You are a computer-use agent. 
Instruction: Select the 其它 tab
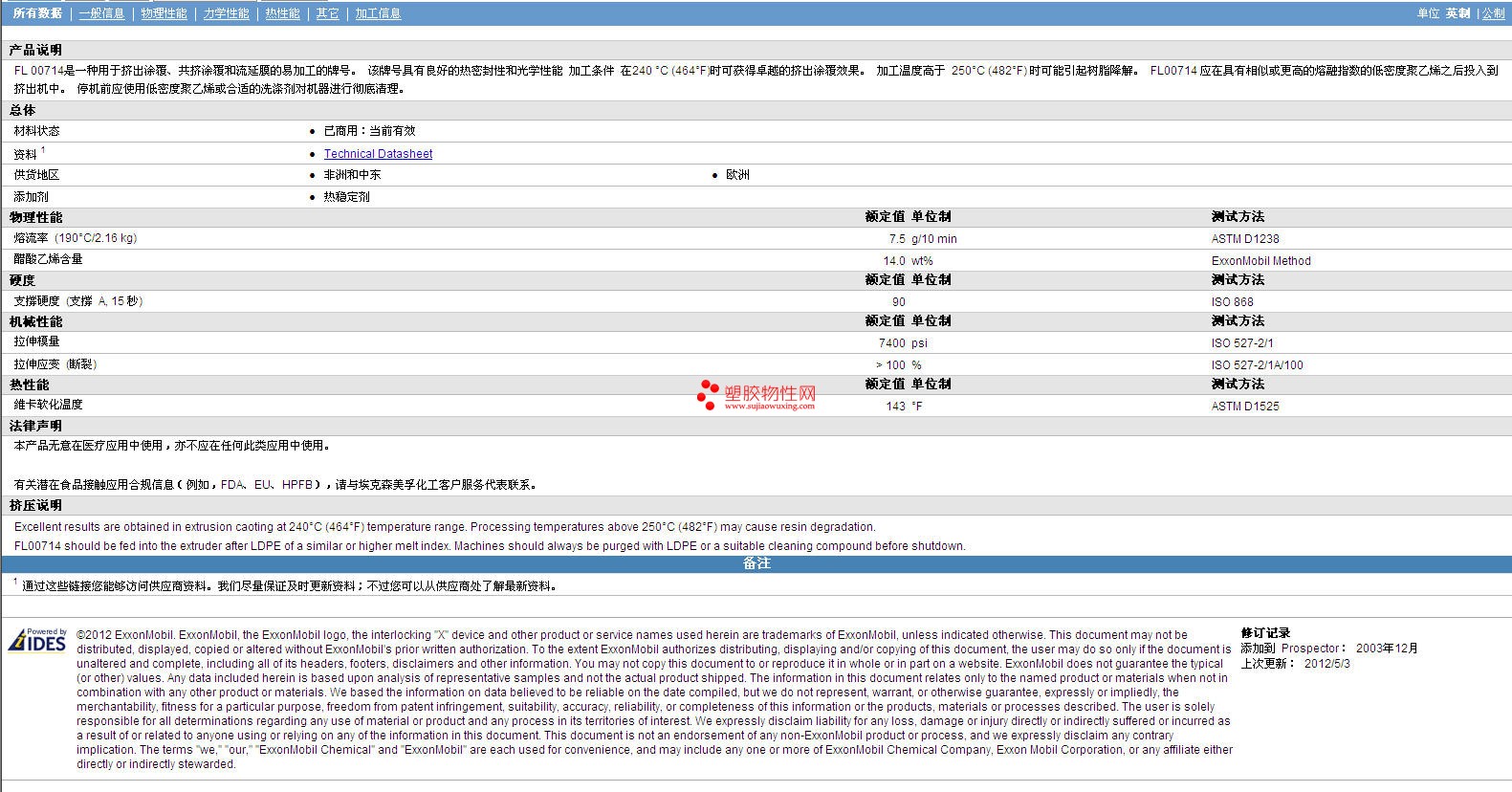click(x=327, y=13)
